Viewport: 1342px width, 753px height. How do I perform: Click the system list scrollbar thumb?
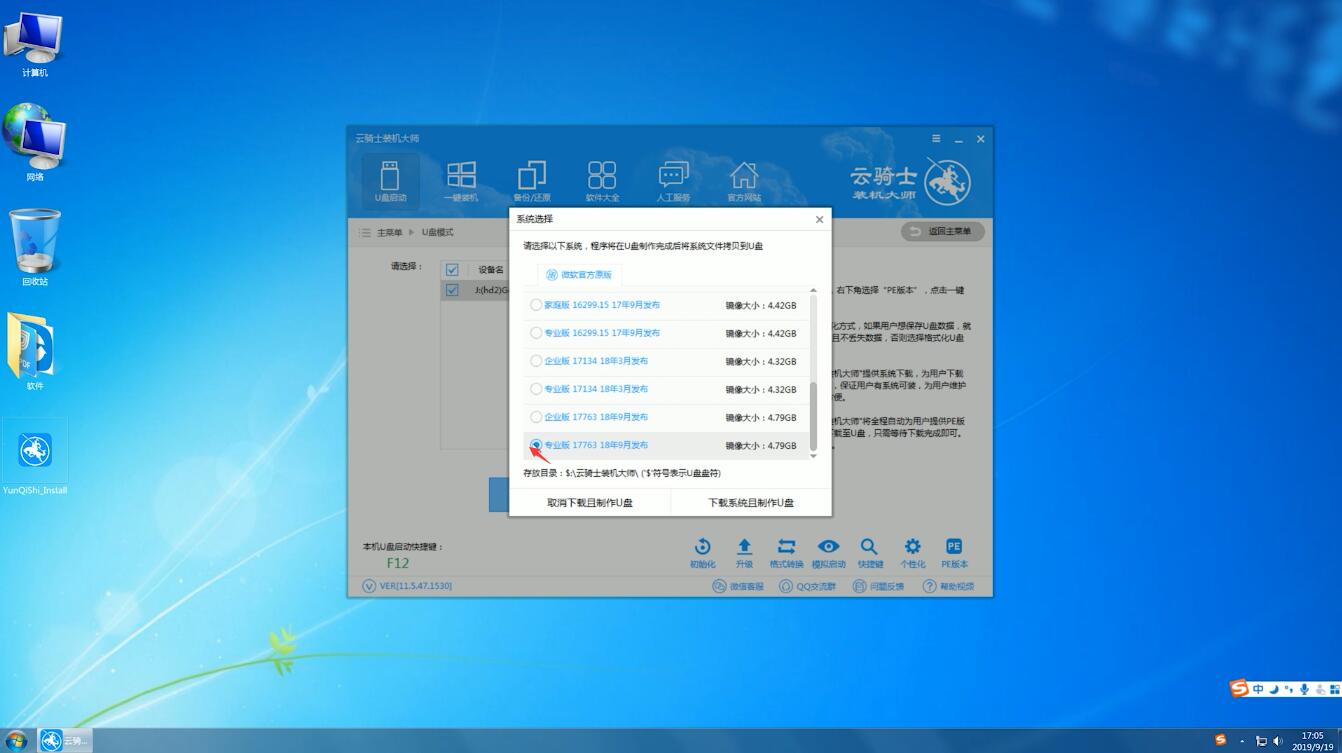tap(813, 416)
